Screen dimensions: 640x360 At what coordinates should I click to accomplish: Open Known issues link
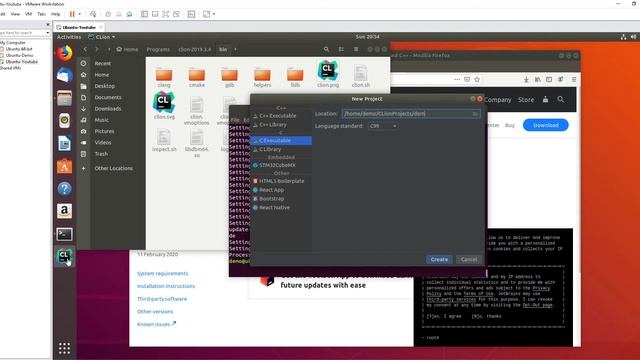(156, 324)
